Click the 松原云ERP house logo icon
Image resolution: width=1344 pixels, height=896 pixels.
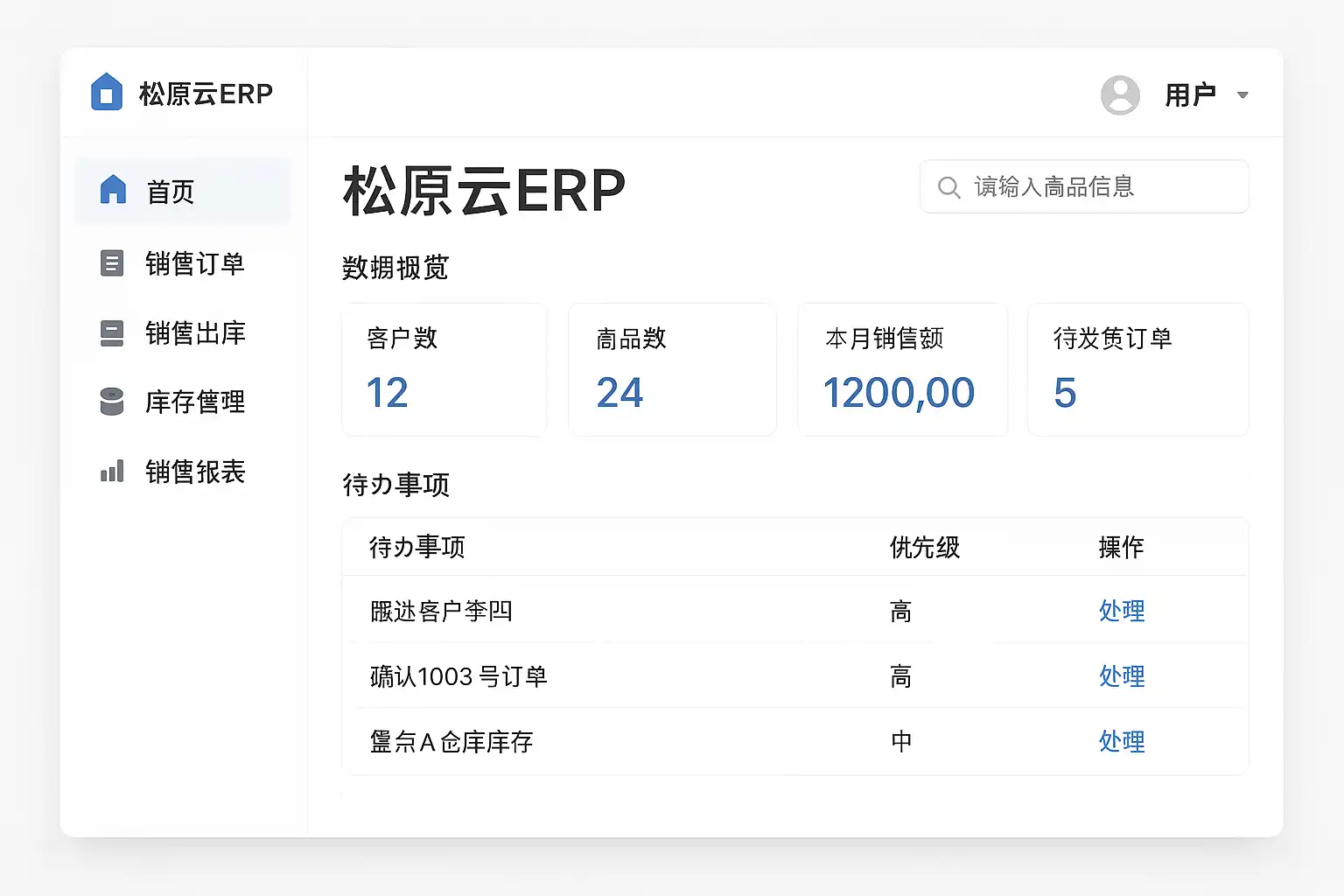(x=107, y=92)
